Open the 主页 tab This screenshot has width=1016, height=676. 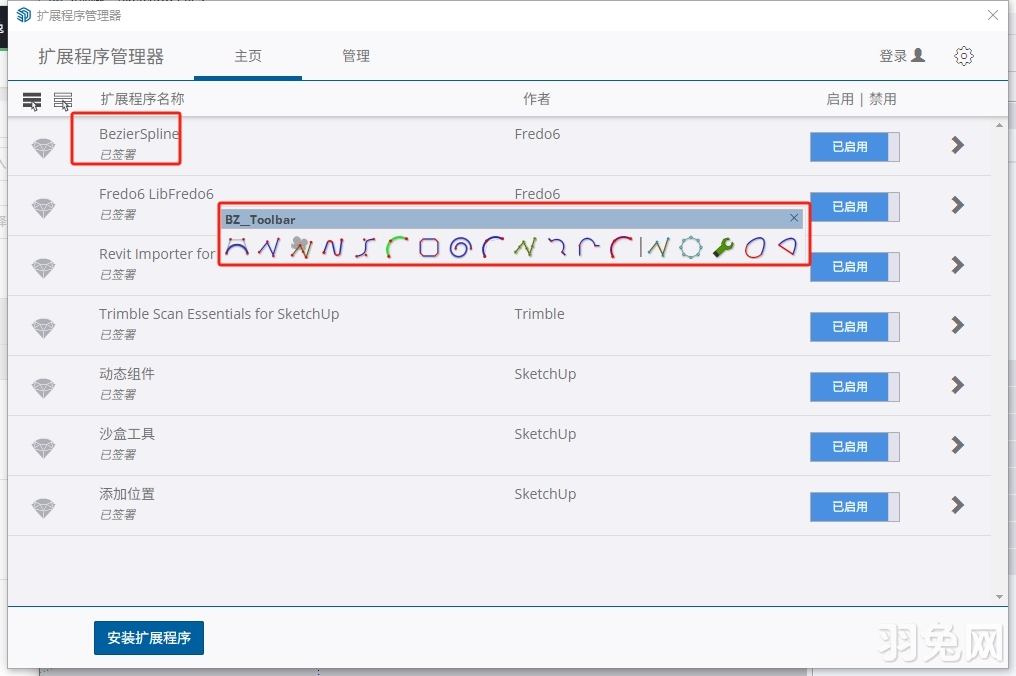[248, 56]
